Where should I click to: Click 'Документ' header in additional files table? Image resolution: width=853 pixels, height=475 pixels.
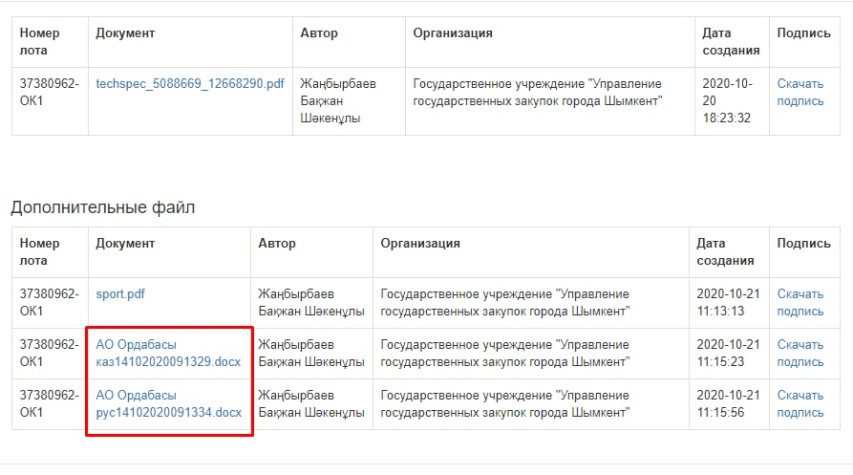pos(125,243)
